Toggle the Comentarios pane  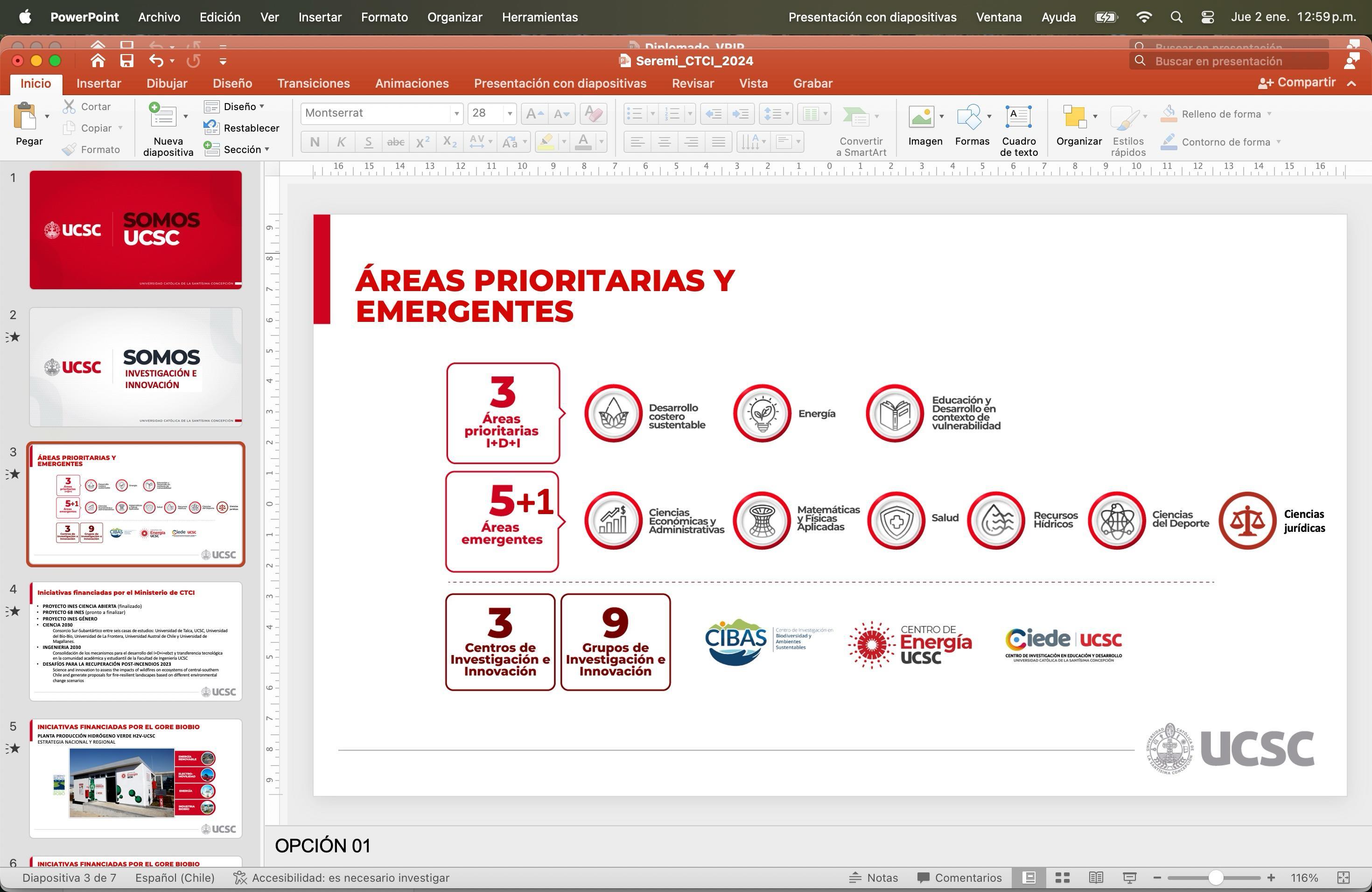pyautogui.click(x=959, y=878)
